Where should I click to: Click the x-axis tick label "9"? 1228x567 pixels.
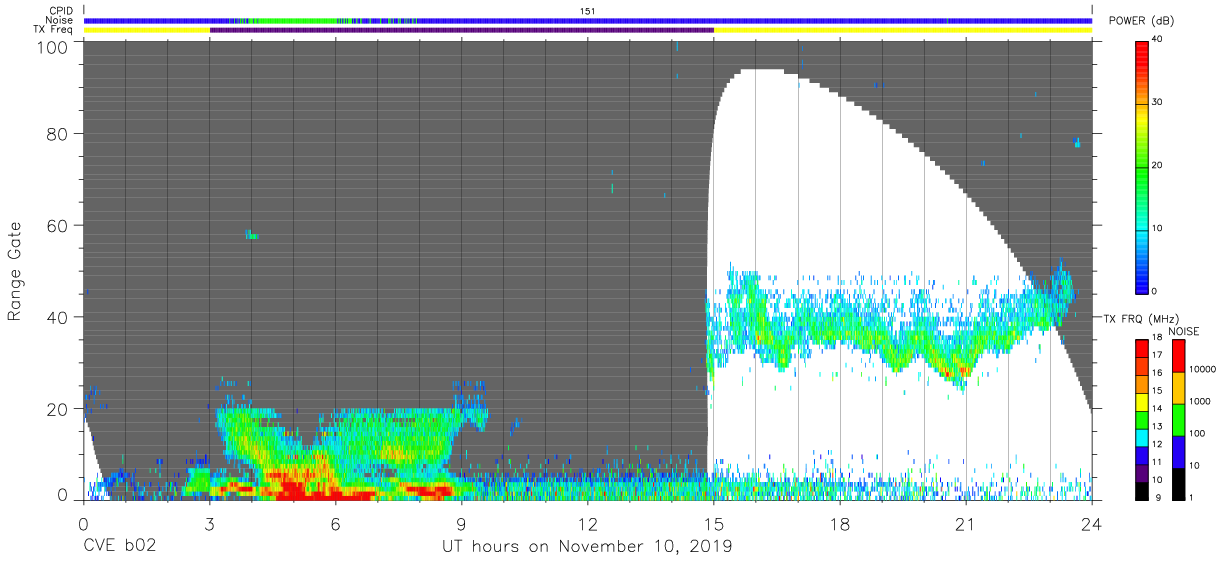[x=462, y=522]
